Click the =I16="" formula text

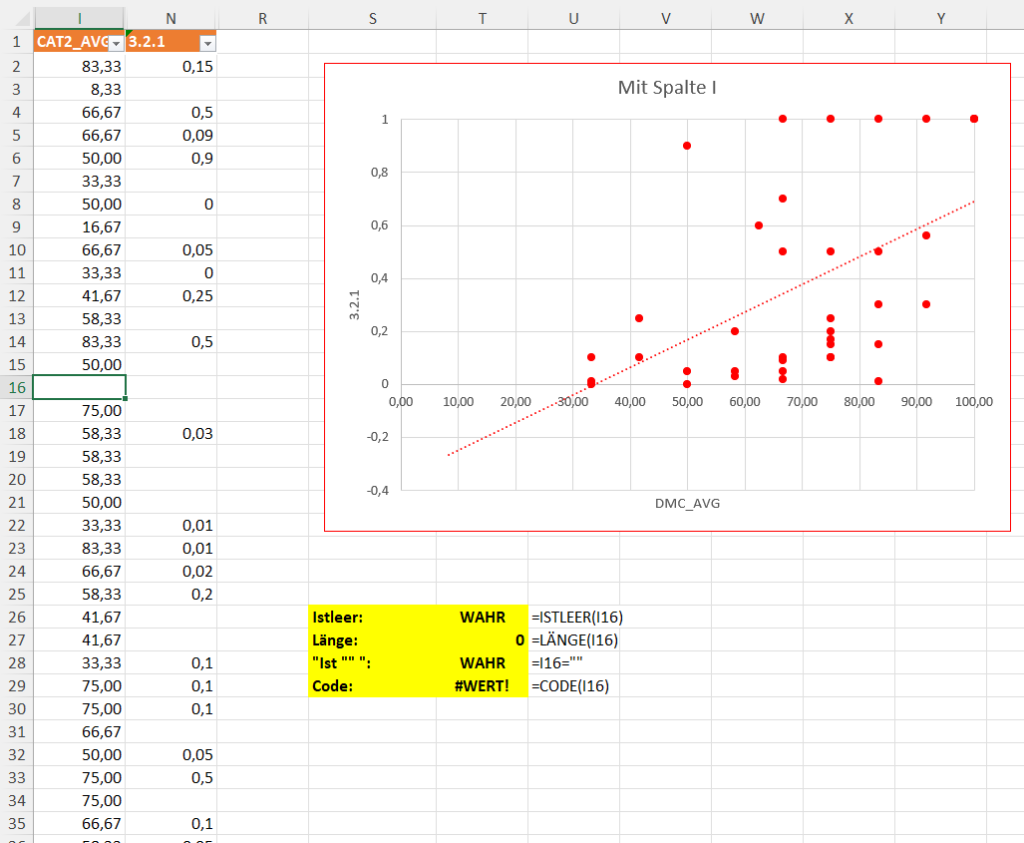[557, 663]
